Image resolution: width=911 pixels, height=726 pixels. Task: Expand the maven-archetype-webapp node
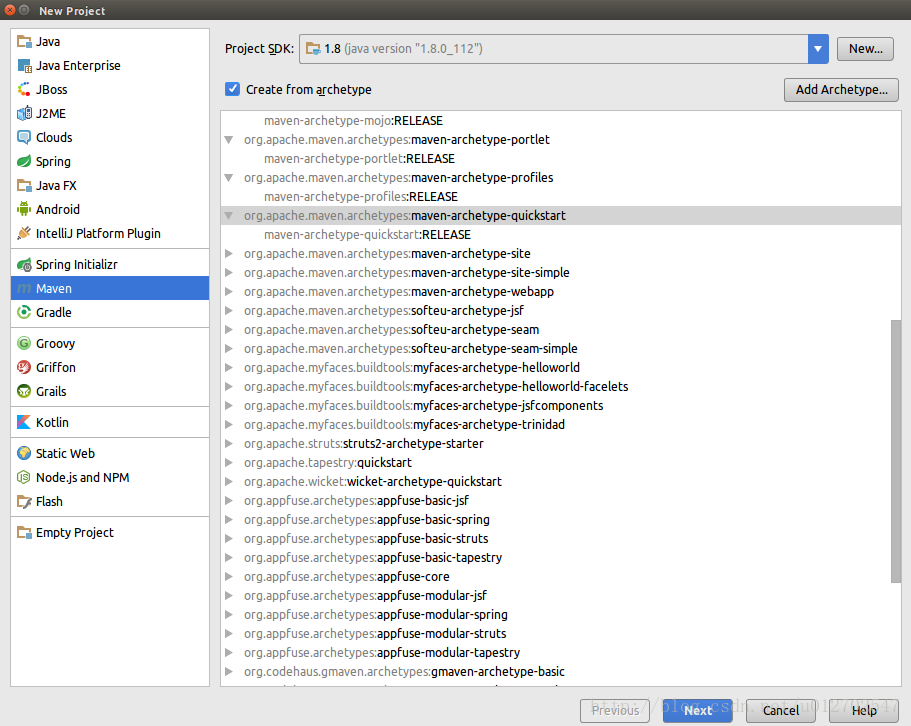pos(229,292)
